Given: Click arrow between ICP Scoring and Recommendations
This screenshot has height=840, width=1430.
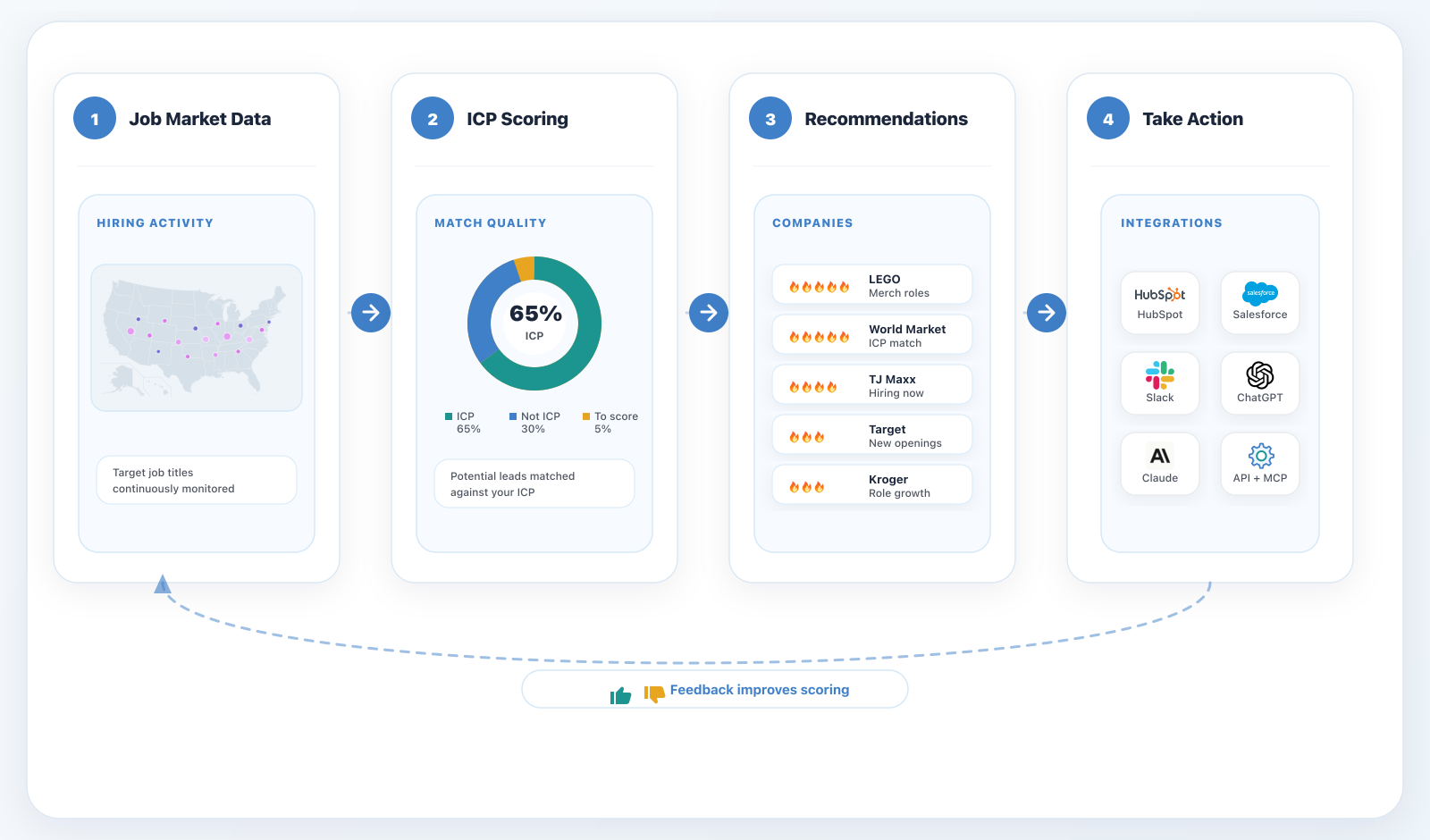Looking at the screenshot, I should point(709,313).
